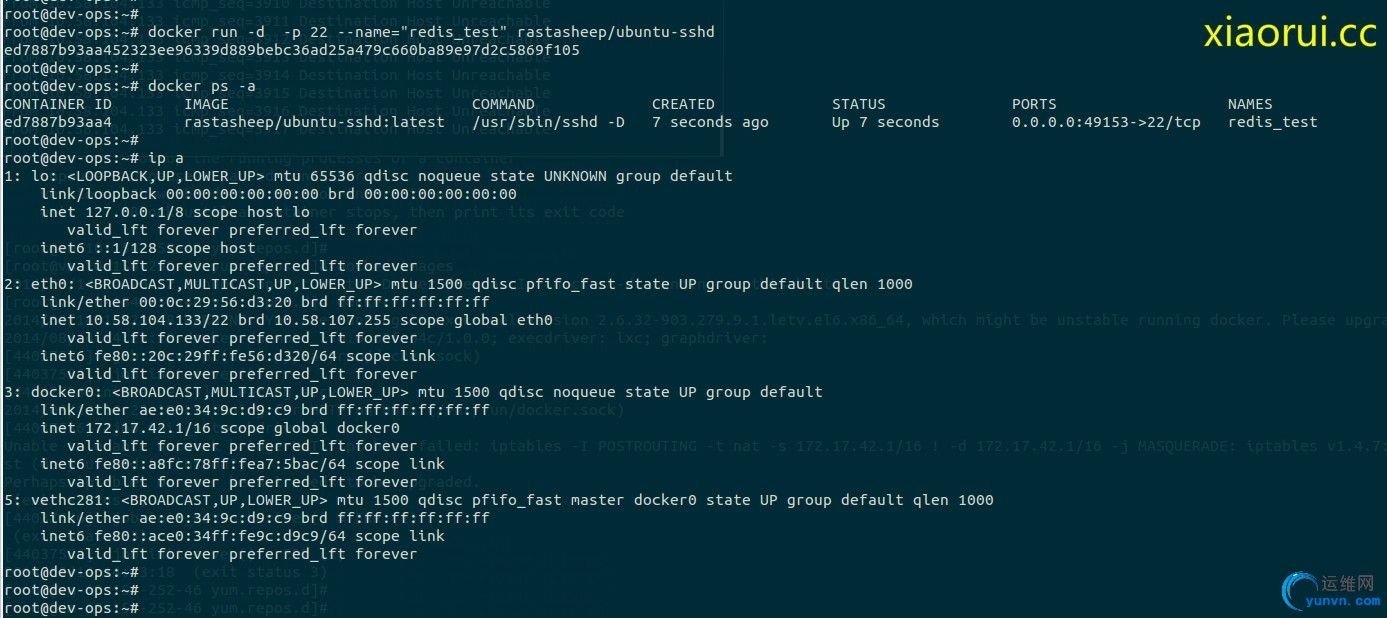Click the docker run command line
This screenshot has height=618, width=1387.
click(x=360, y=33)
